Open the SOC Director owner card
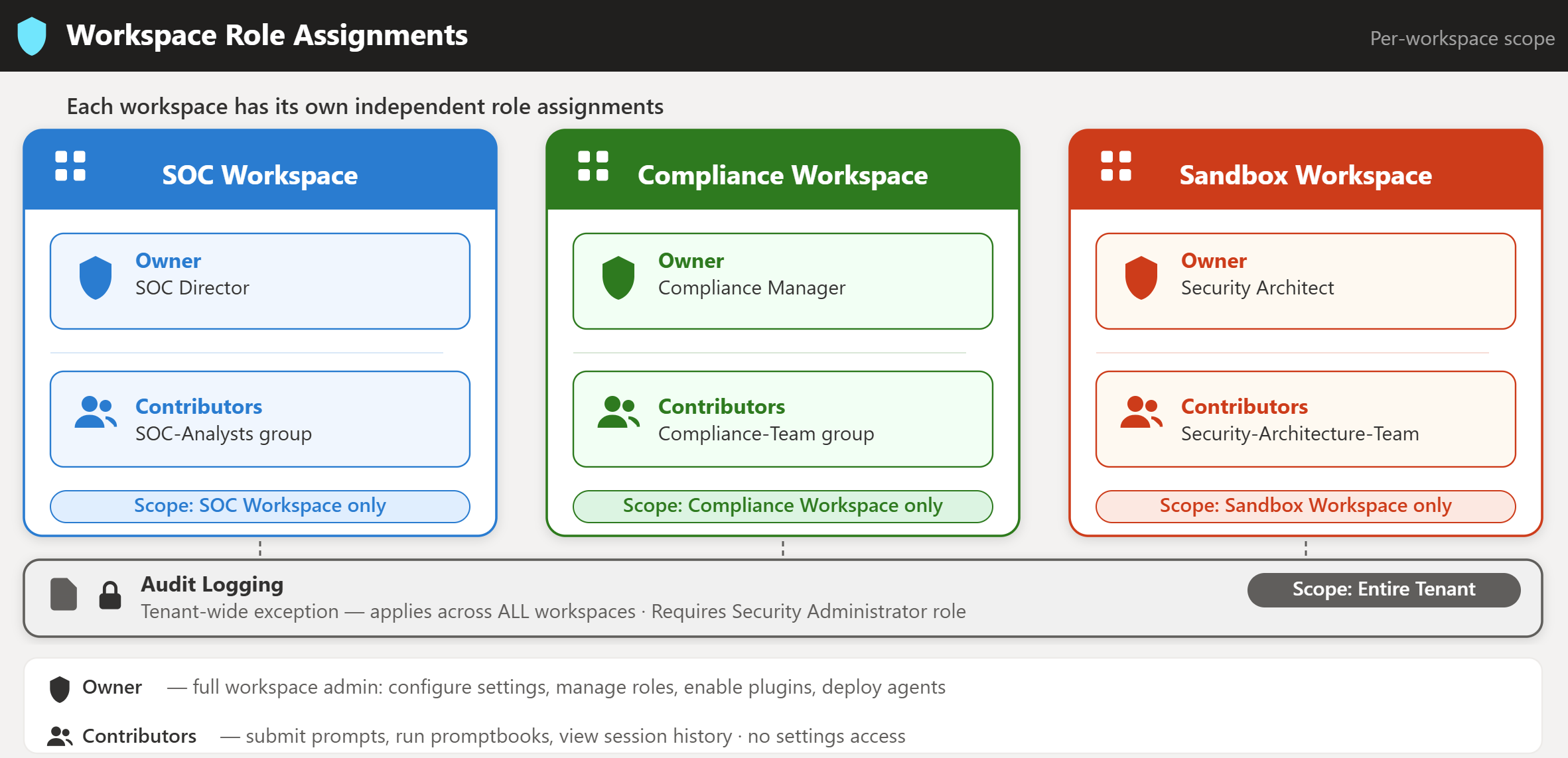The image size is (1568, 758). 260,281
